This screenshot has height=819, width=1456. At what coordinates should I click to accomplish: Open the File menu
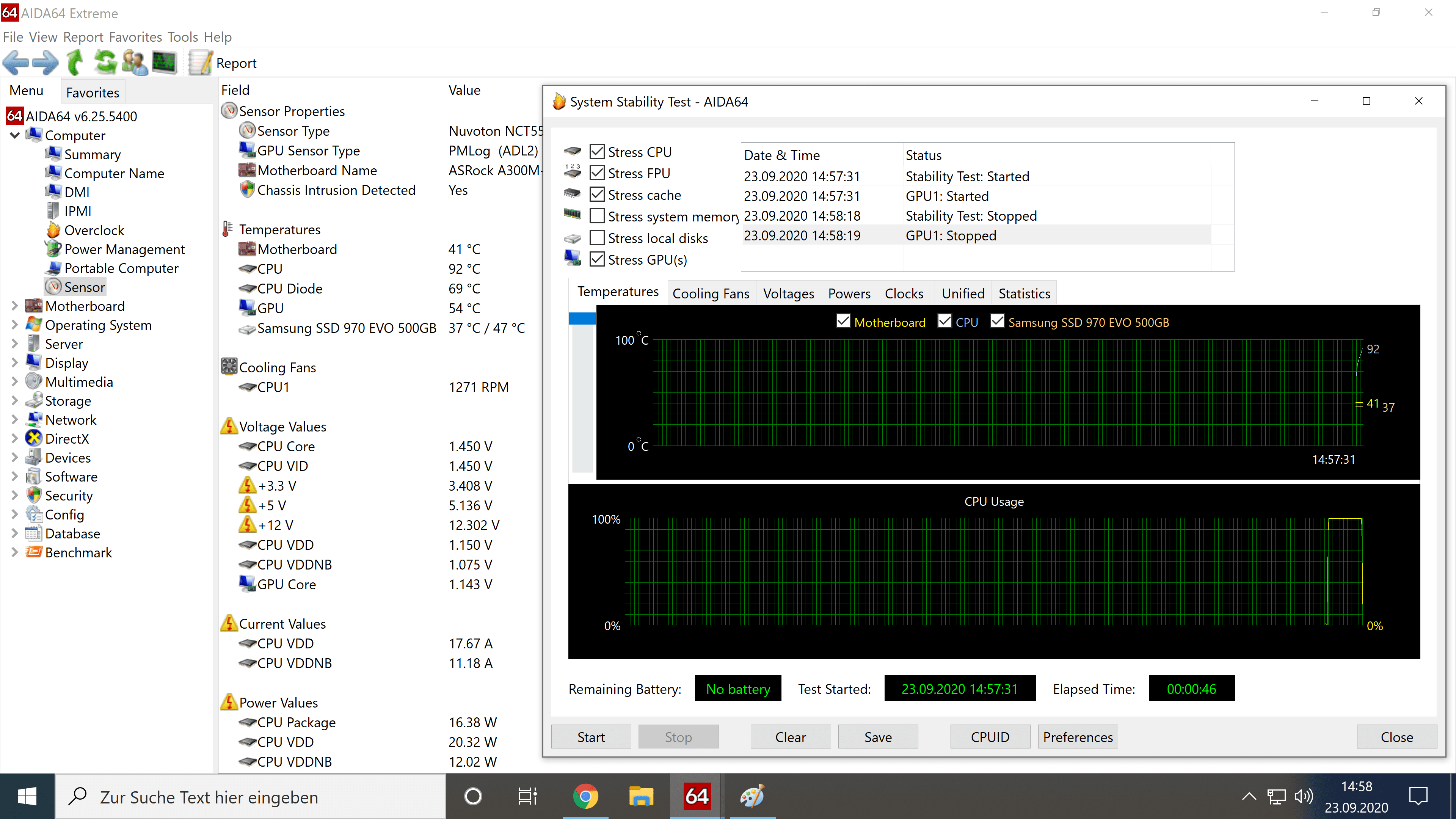pos(13,37)
